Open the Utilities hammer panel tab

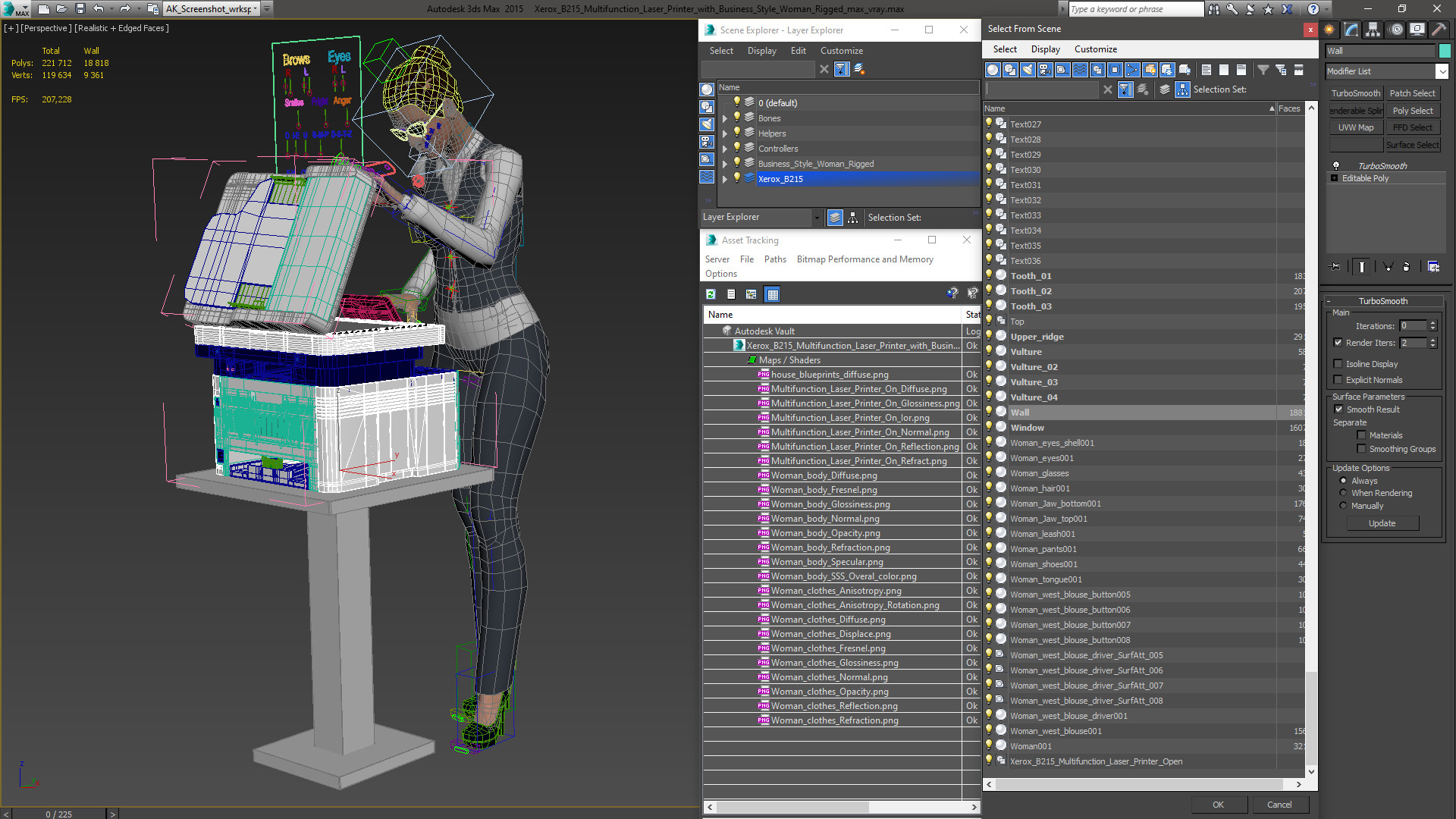tap(1439, 30)
